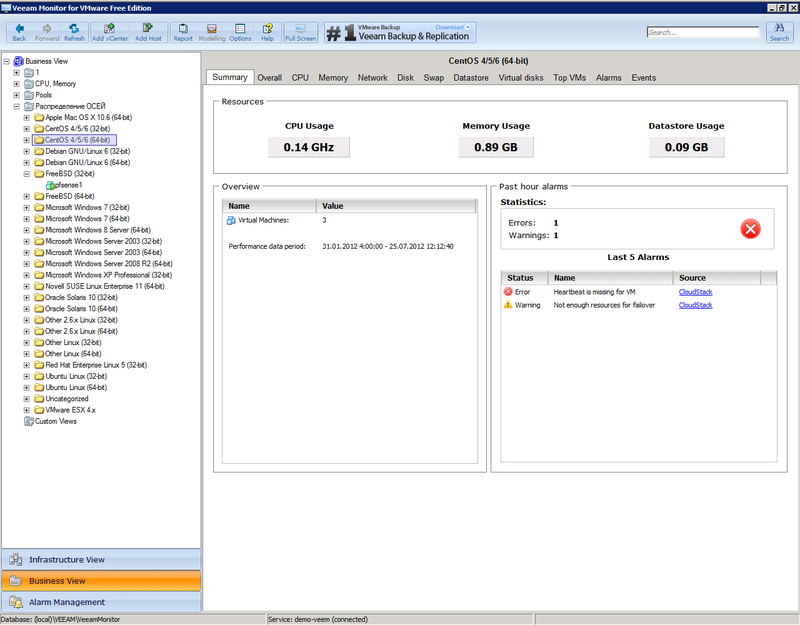Click the Add vCenter icon
800x625 pixels.
click(x=110, y=32)
